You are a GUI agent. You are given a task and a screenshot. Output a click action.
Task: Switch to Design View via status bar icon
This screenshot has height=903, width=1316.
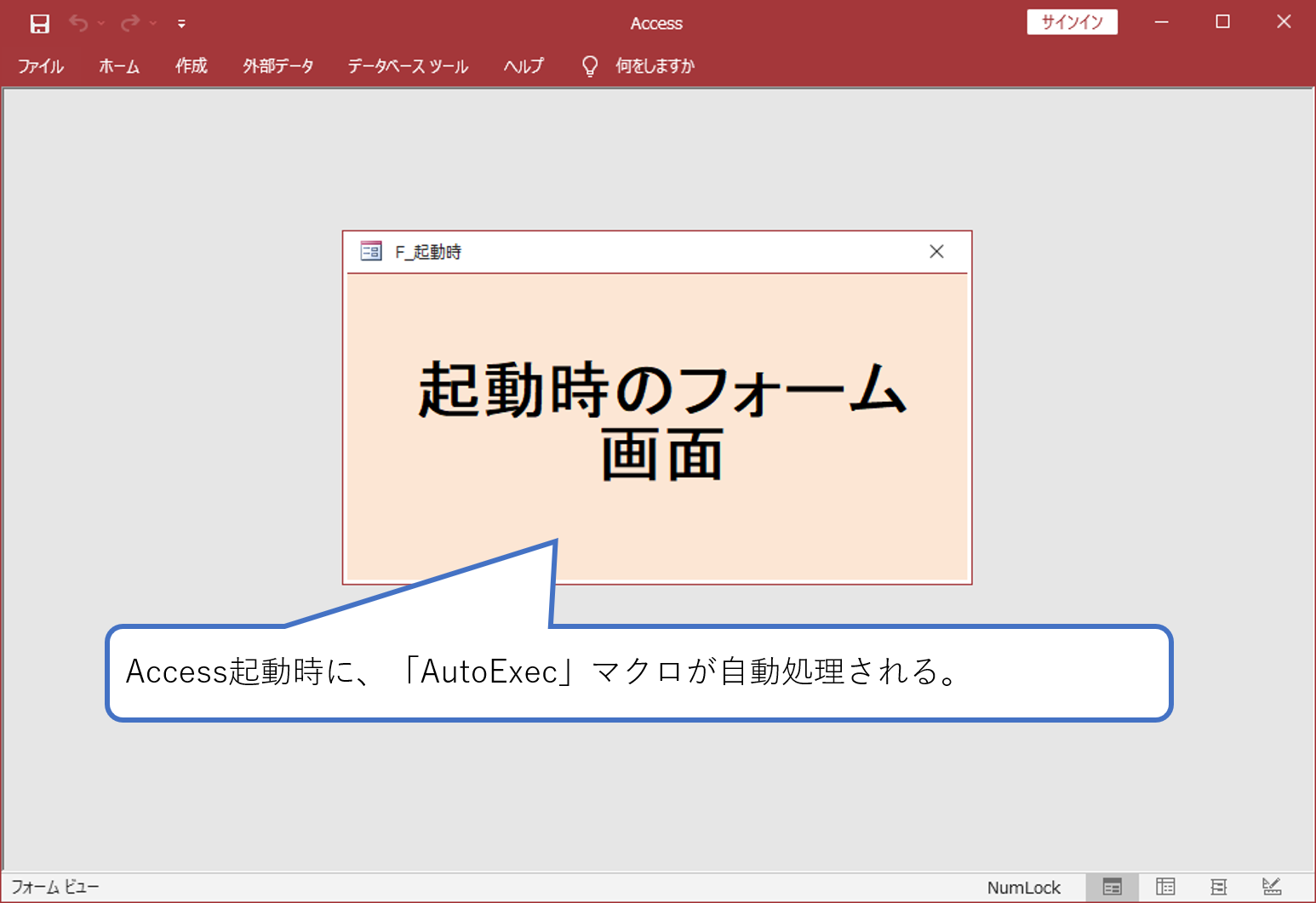[x=1273, y=887]
